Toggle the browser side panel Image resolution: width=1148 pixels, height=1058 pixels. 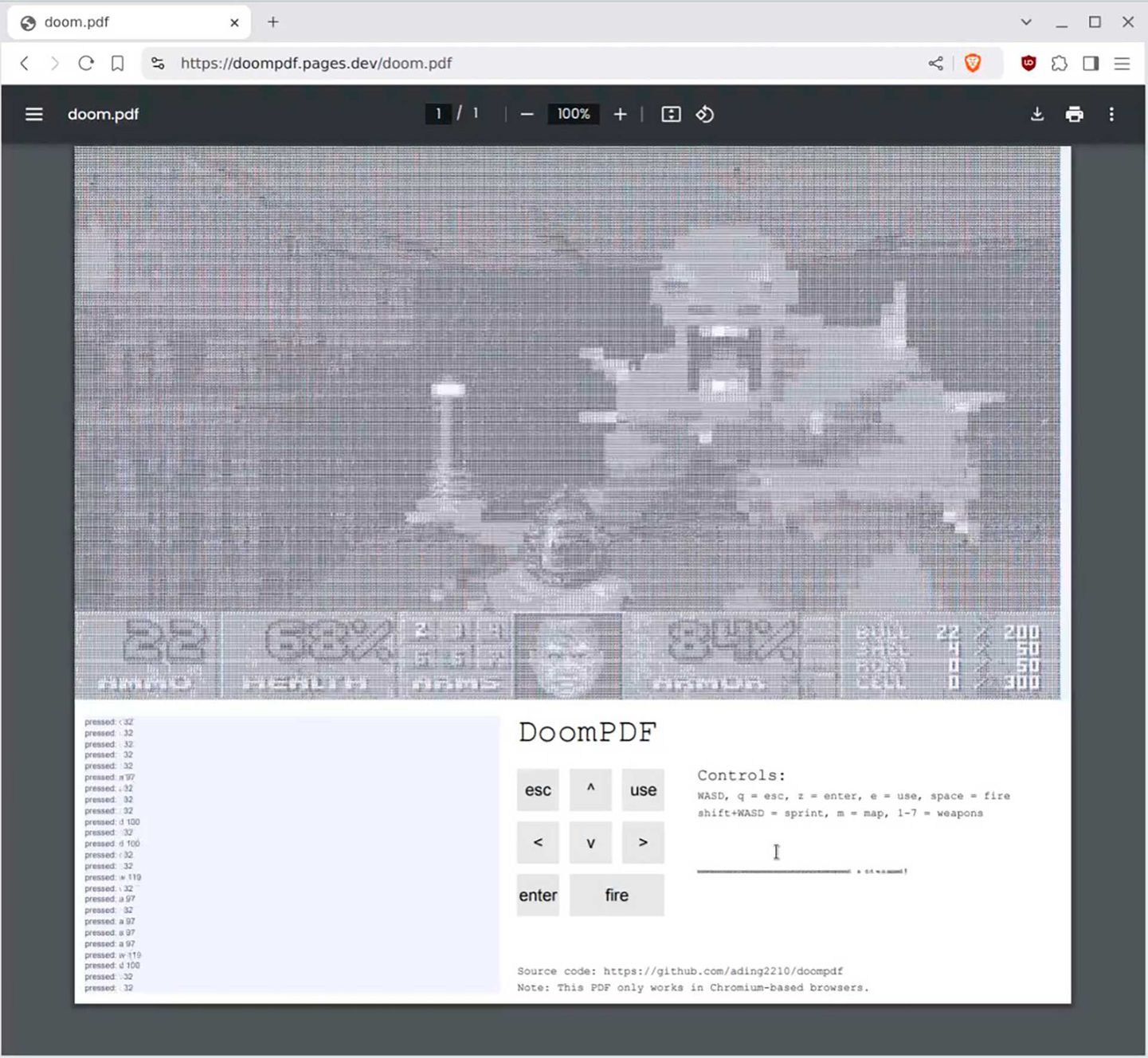[x=1090, y=63]
